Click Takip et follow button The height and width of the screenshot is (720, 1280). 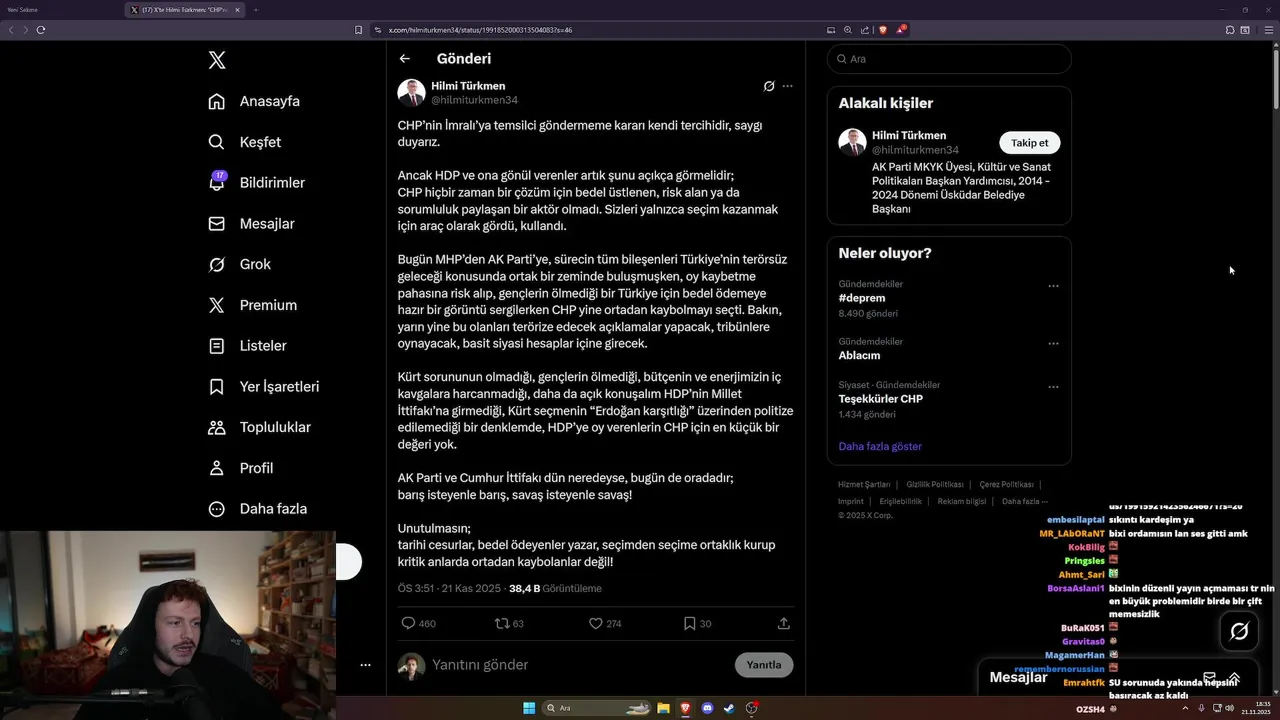coord(1030,143)
